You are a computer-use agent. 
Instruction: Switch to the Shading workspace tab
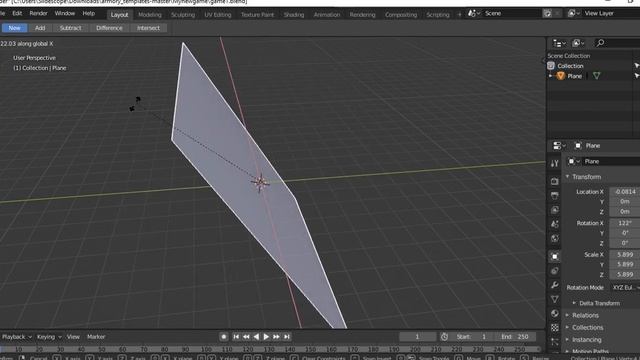click(294, 15)
